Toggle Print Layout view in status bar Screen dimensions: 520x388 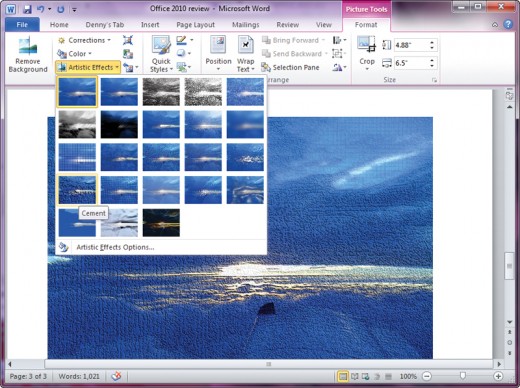(x=343, y=376)
